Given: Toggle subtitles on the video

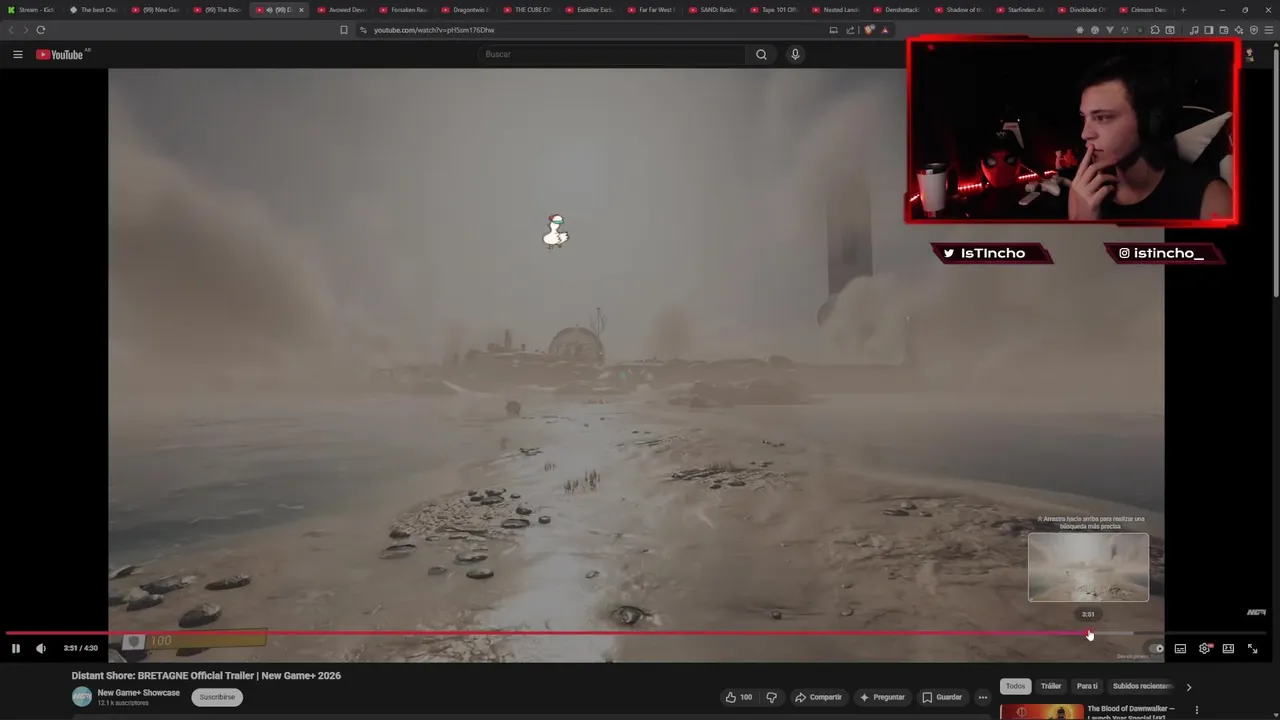Looking at the screenshot, I should point(1180,648).
